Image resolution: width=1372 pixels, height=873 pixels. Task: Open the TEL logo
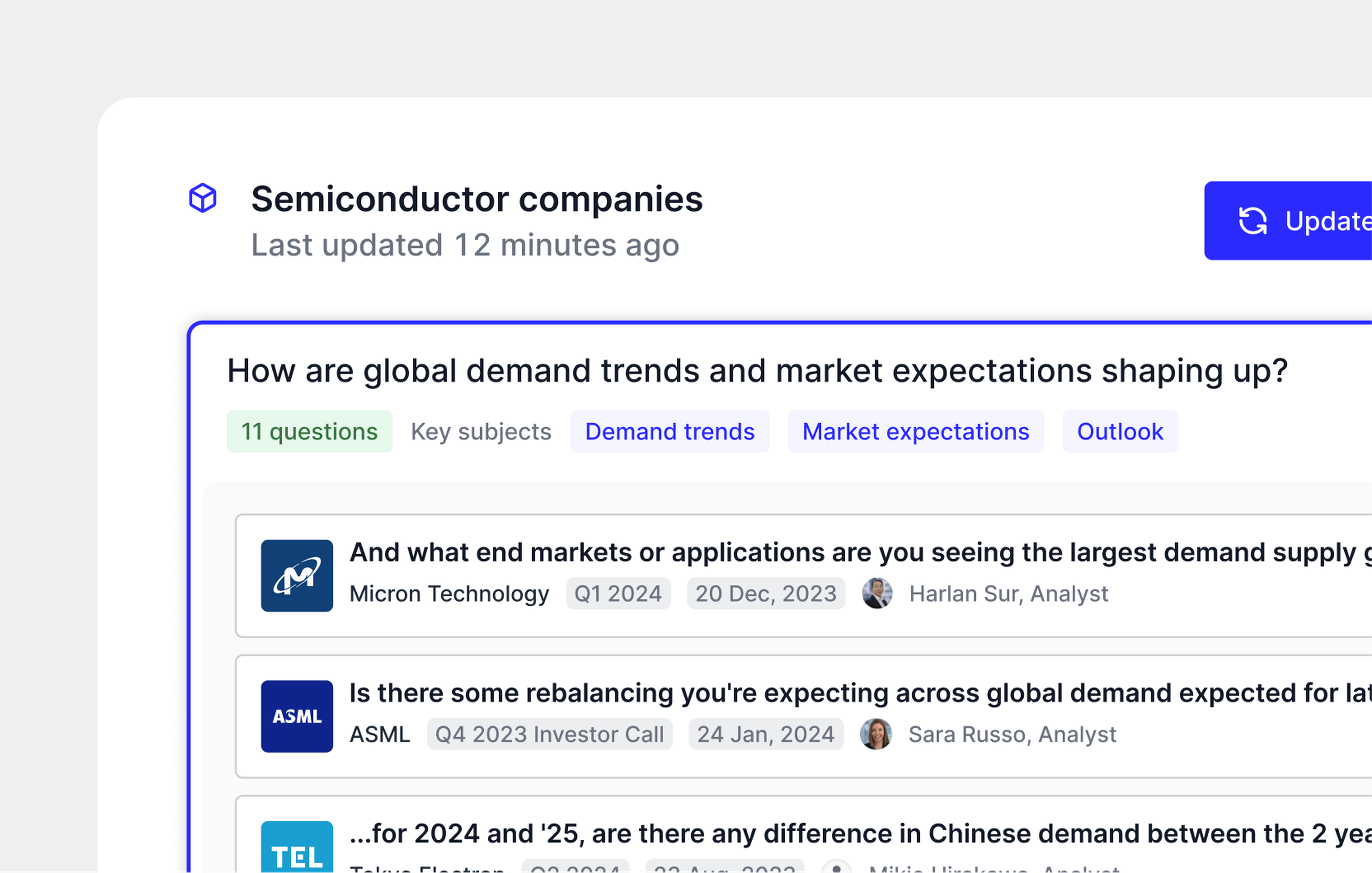pos(297,847)
